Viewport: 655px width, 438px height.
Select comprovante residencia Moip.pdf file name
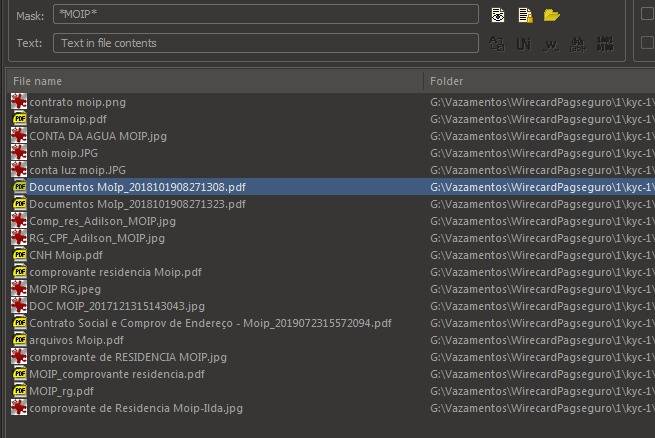(115, 272)
